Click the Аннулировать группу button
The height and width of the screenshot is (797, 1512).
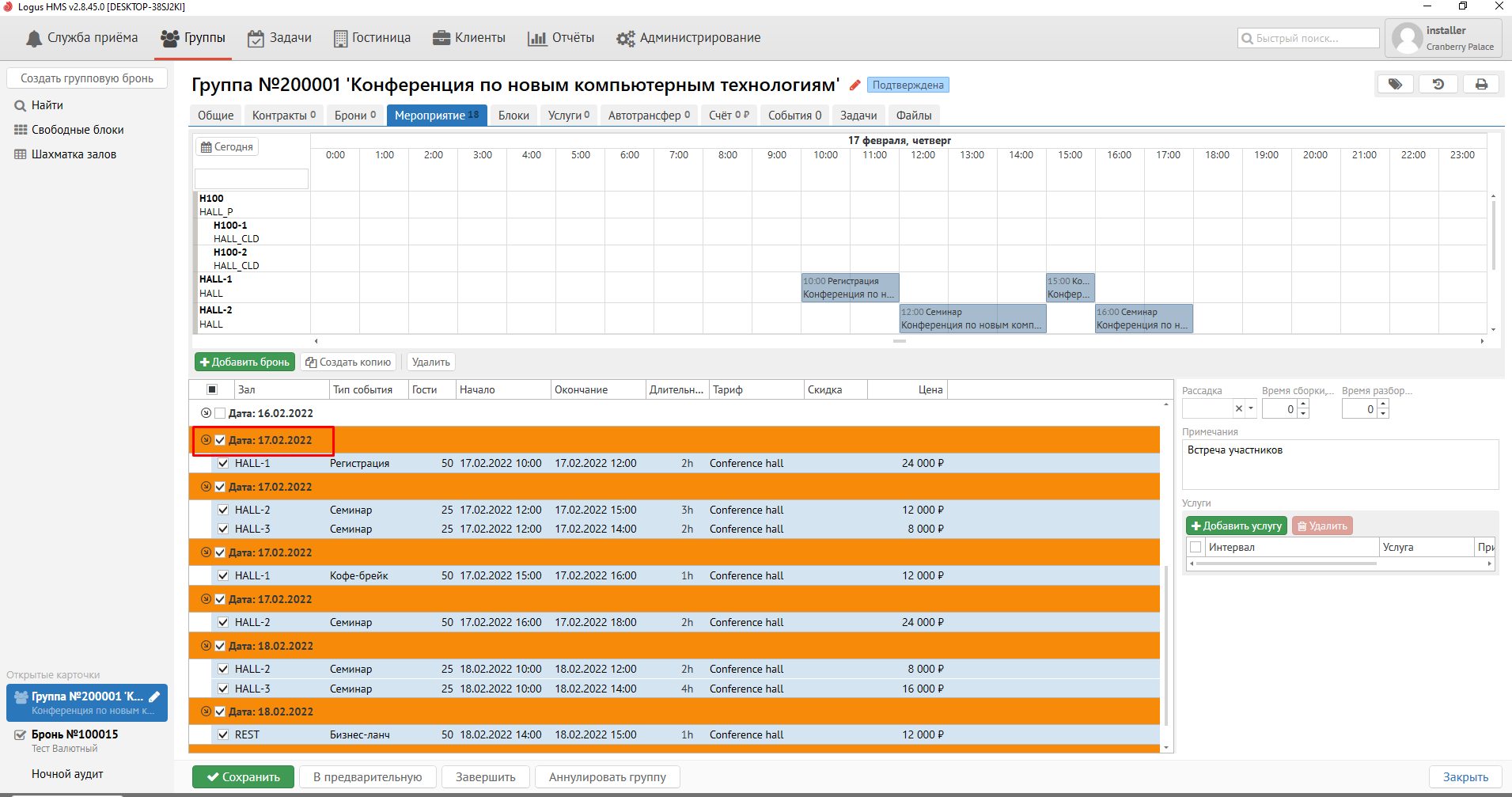(607, 777)
